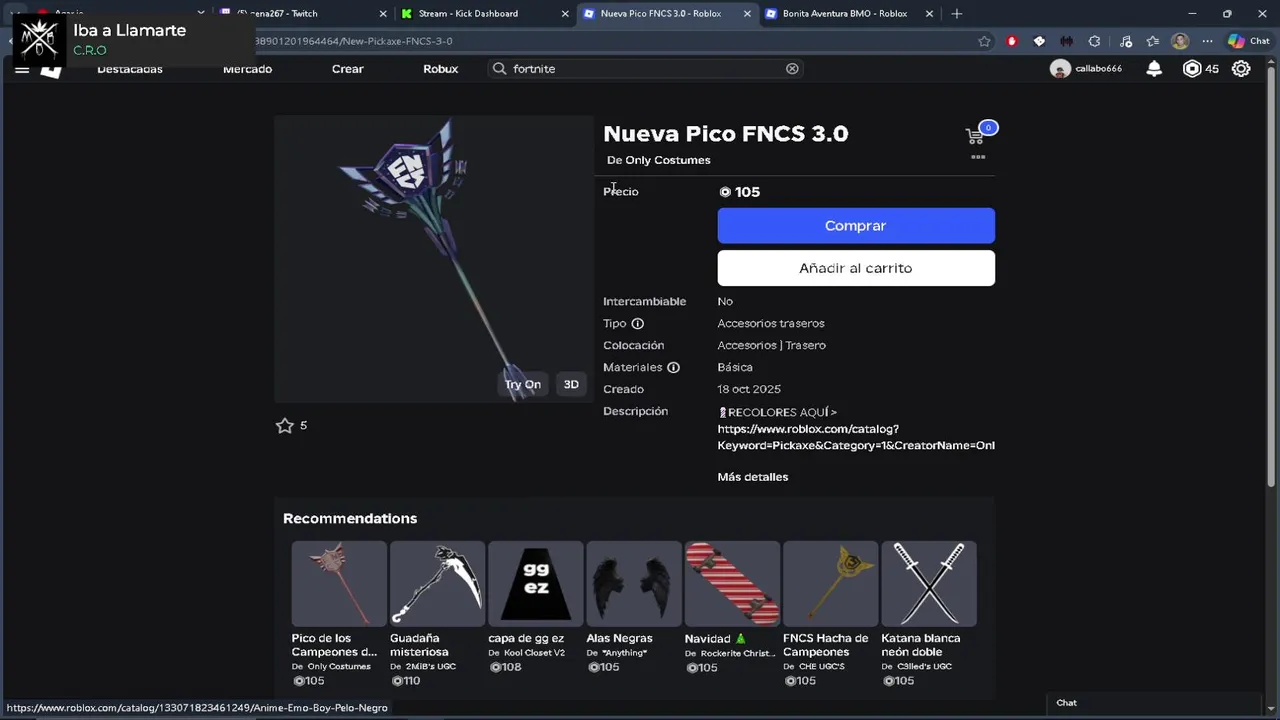Open the browser extensions puzzle icon

tap(1094, 41)
